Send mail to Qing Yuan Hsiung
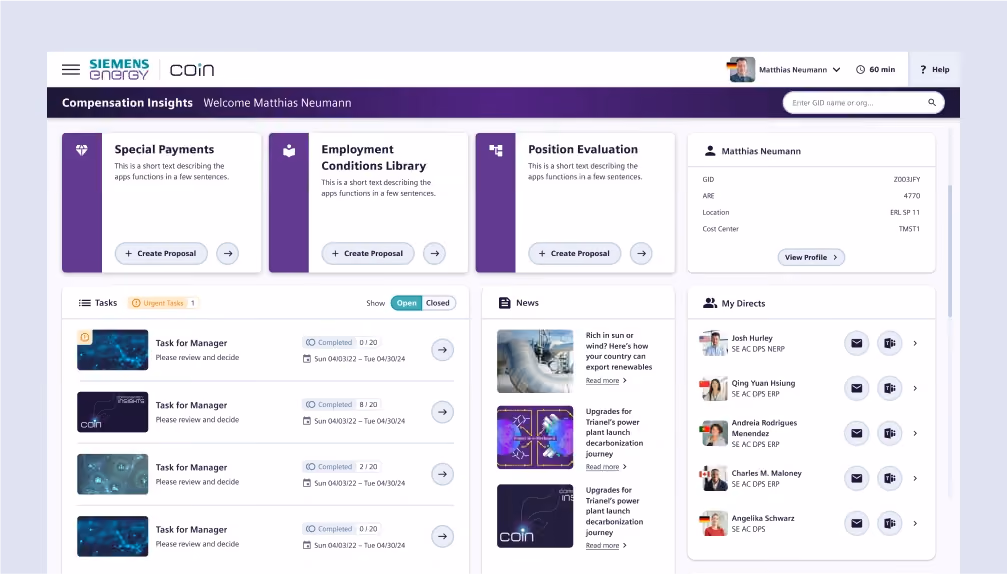 pos(857,388)
